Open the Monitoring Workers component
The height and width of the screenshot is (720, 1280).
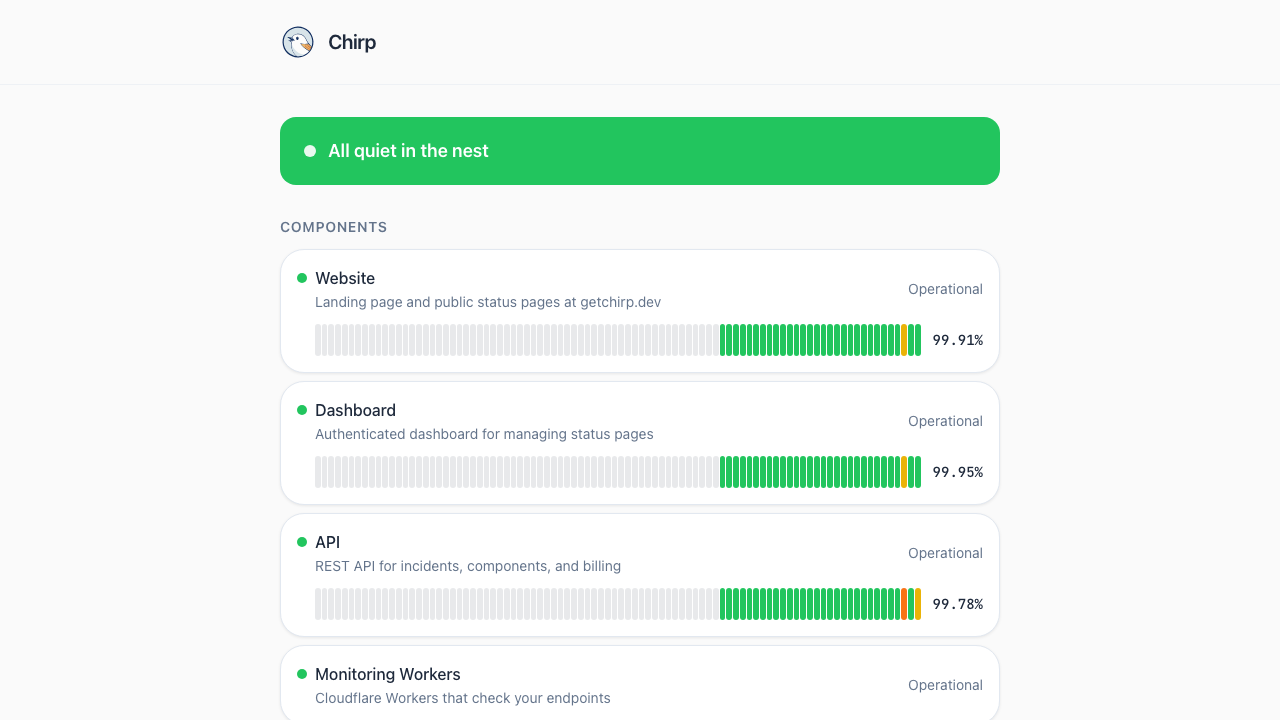coord(387,674)
